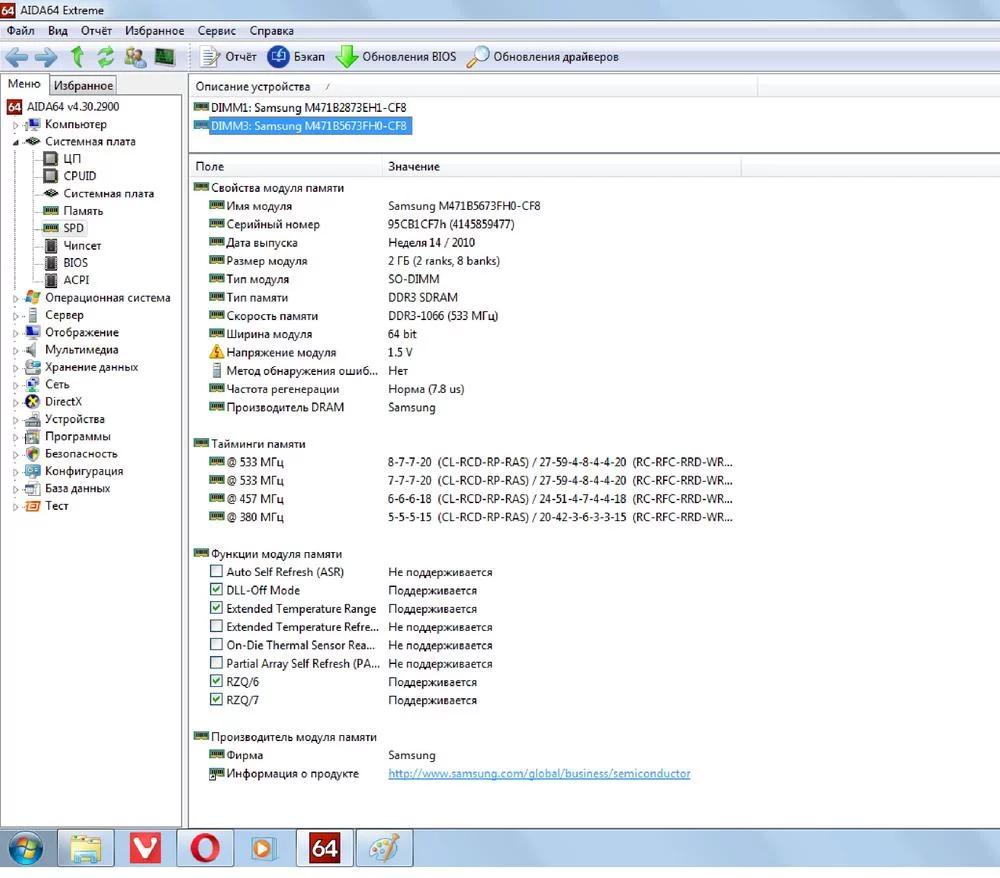Expand the Компьютер tree node
Image resolution: width=1000 pixels, height=878 pixels.
15,125
